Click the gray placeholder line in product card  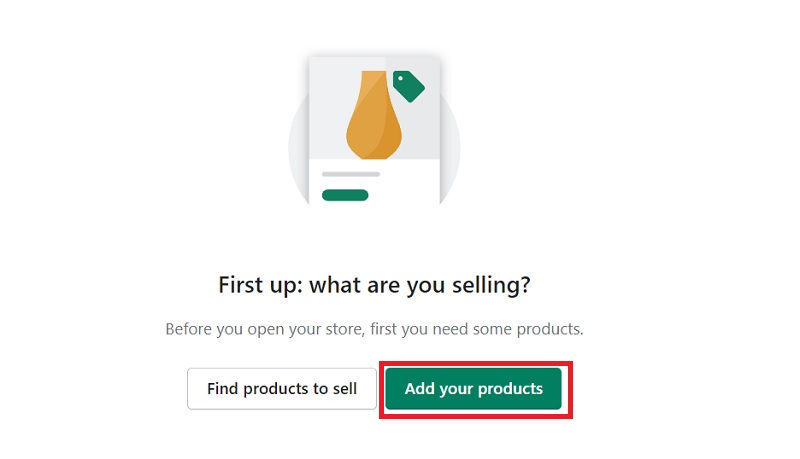351,174
